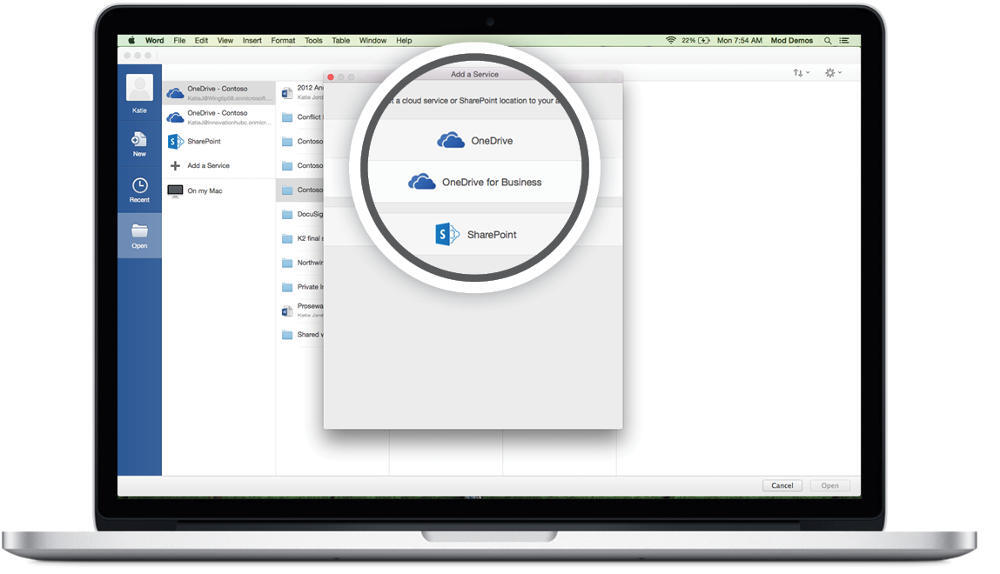
Task: Select Open in the blue sidebar
Action: pos(139,236)
